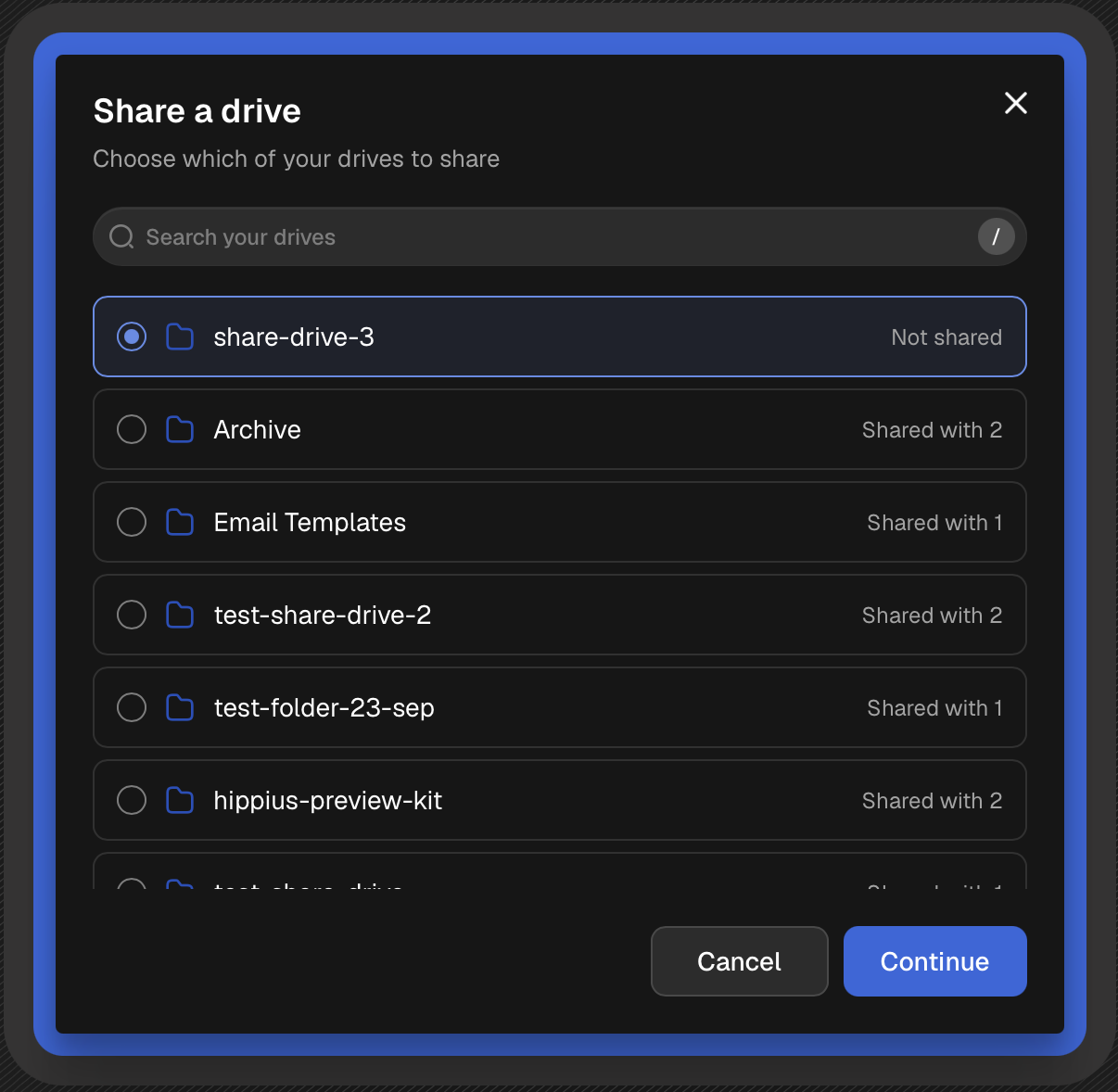Click the folder icon beside Email Templates
1118x1092 pixels.
pos(180,522)
